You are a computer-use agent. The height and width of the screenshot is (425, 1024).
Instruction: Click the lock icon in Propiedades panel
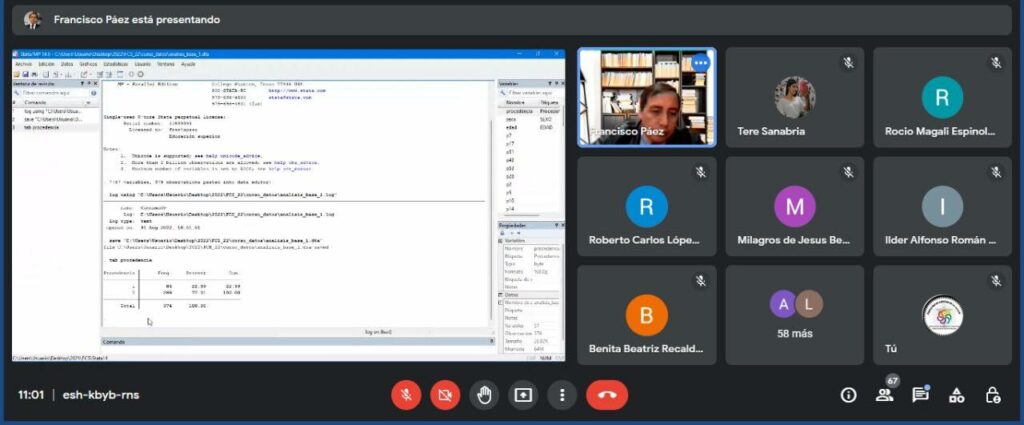pos(502,233)
